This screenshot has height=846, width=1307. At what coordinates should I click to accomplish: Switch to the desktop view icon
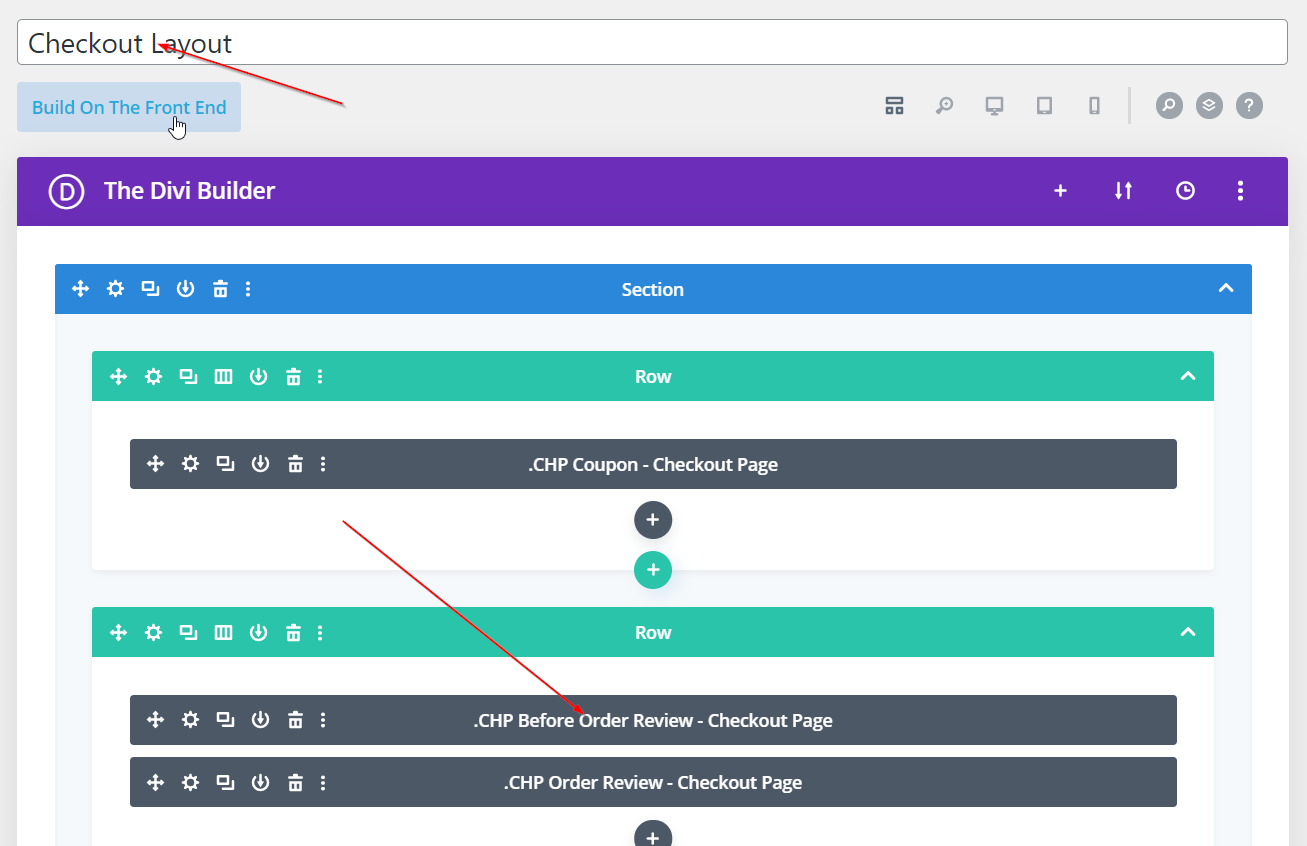[x=994, y=105]
